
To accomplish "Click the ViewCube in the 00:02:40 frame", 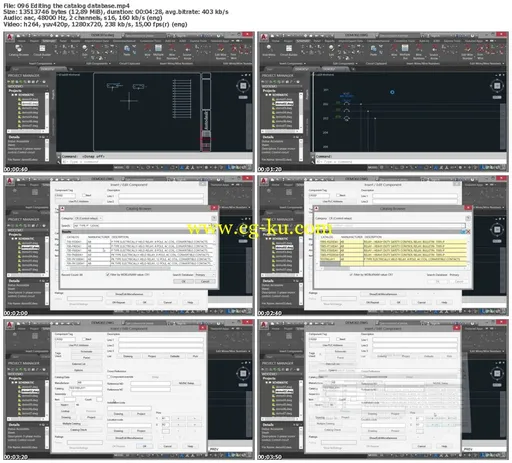I will [497, 230].
